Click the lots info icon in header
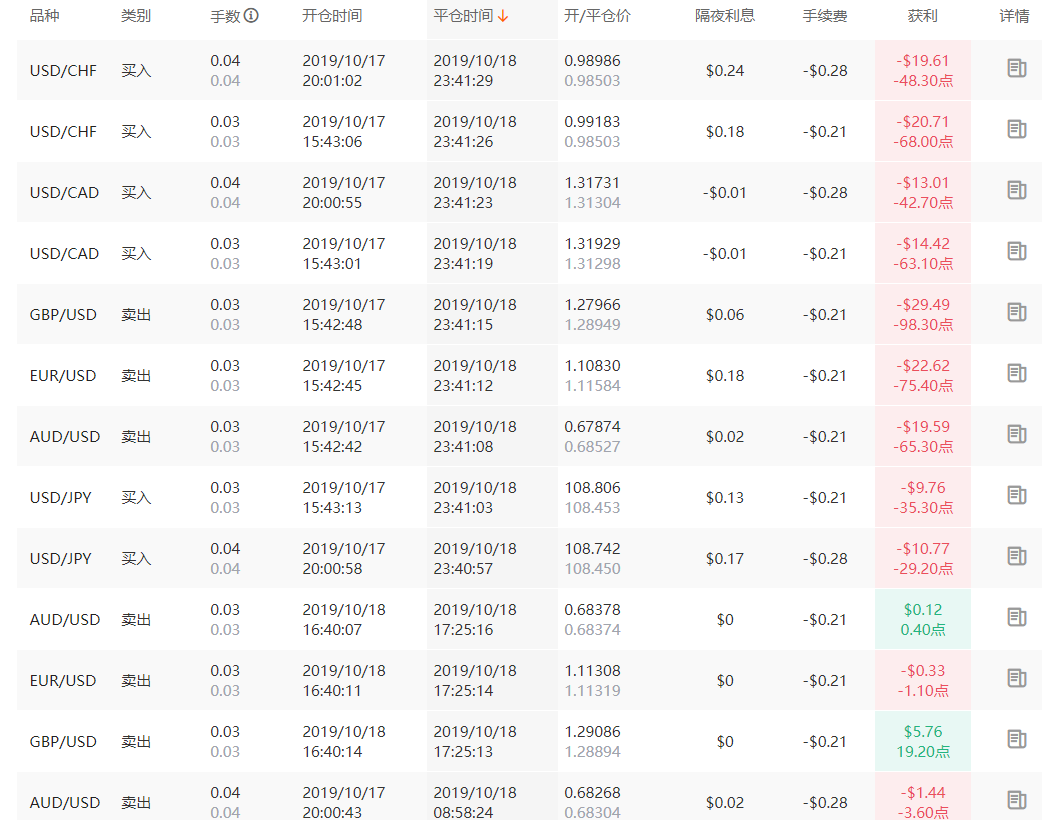1048x820 pixels. 251,15
